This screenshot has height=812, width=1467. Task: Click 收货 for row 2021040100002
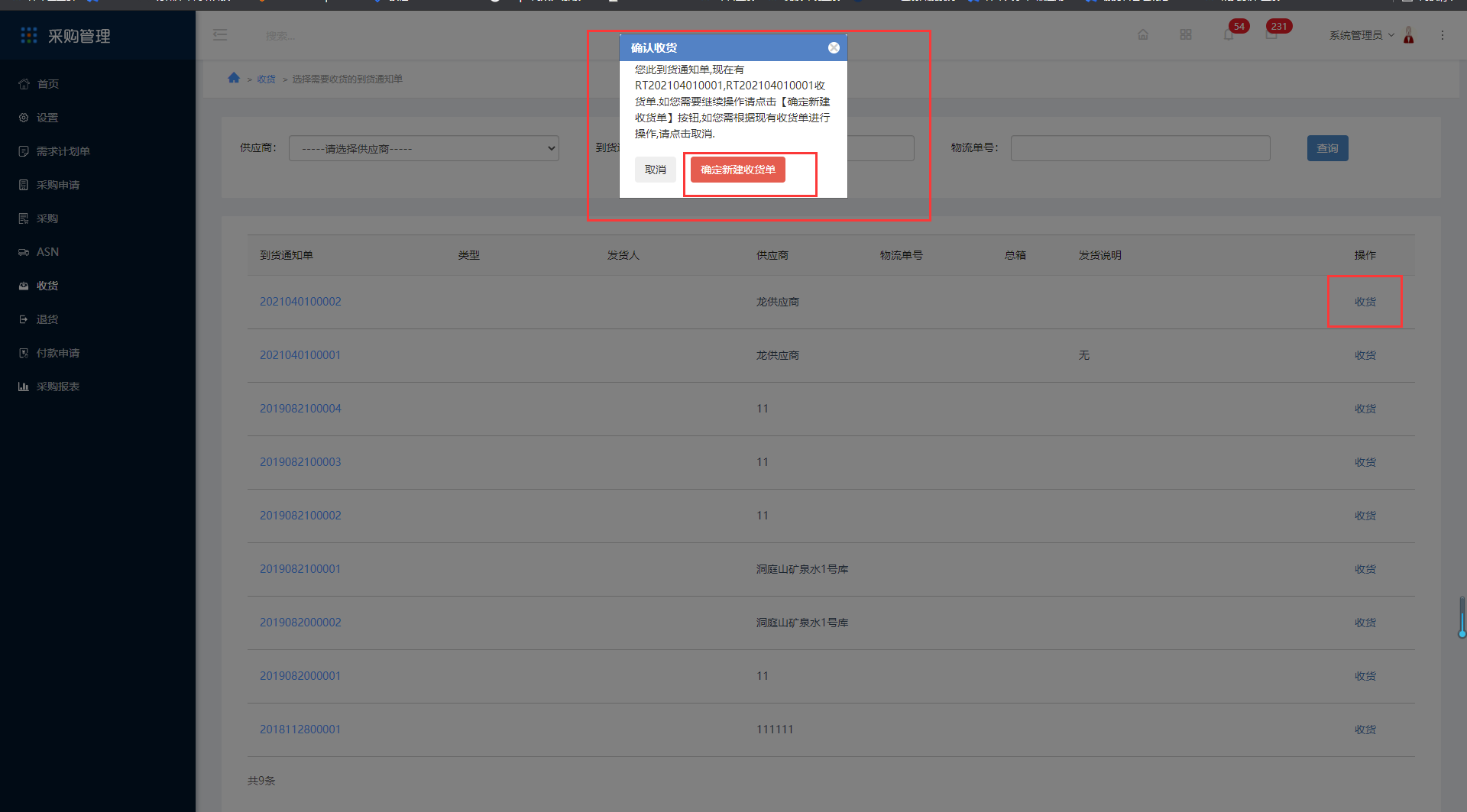[x=1365, y=302]
